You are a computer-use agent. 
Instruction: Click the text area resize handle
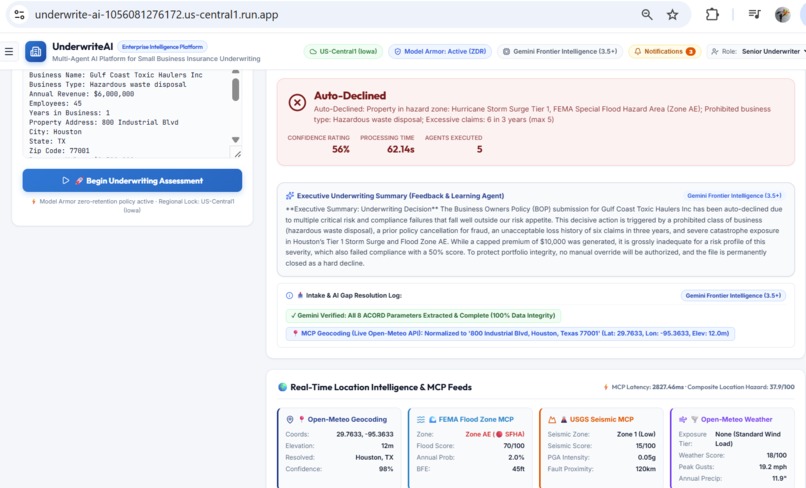tap(237, 153)
